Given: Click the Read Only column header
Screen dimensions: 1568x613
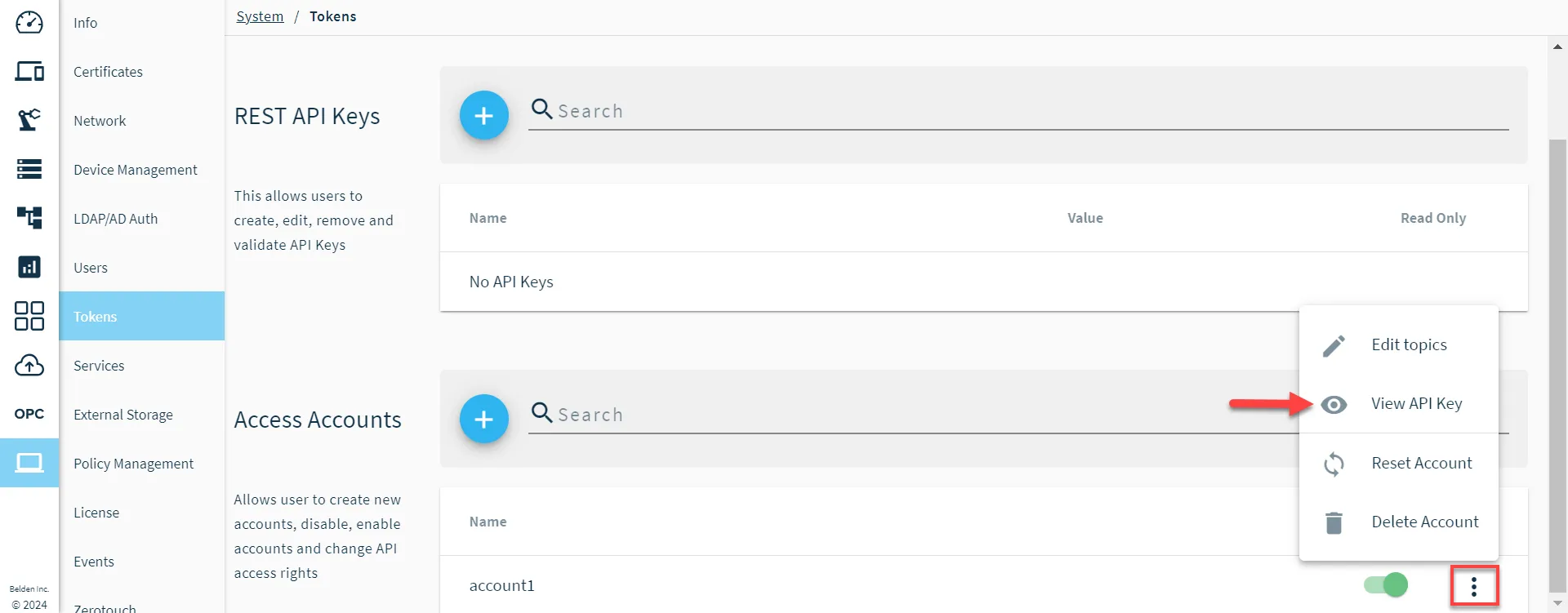Looking at the screenshot, I should pos(1433,218).
